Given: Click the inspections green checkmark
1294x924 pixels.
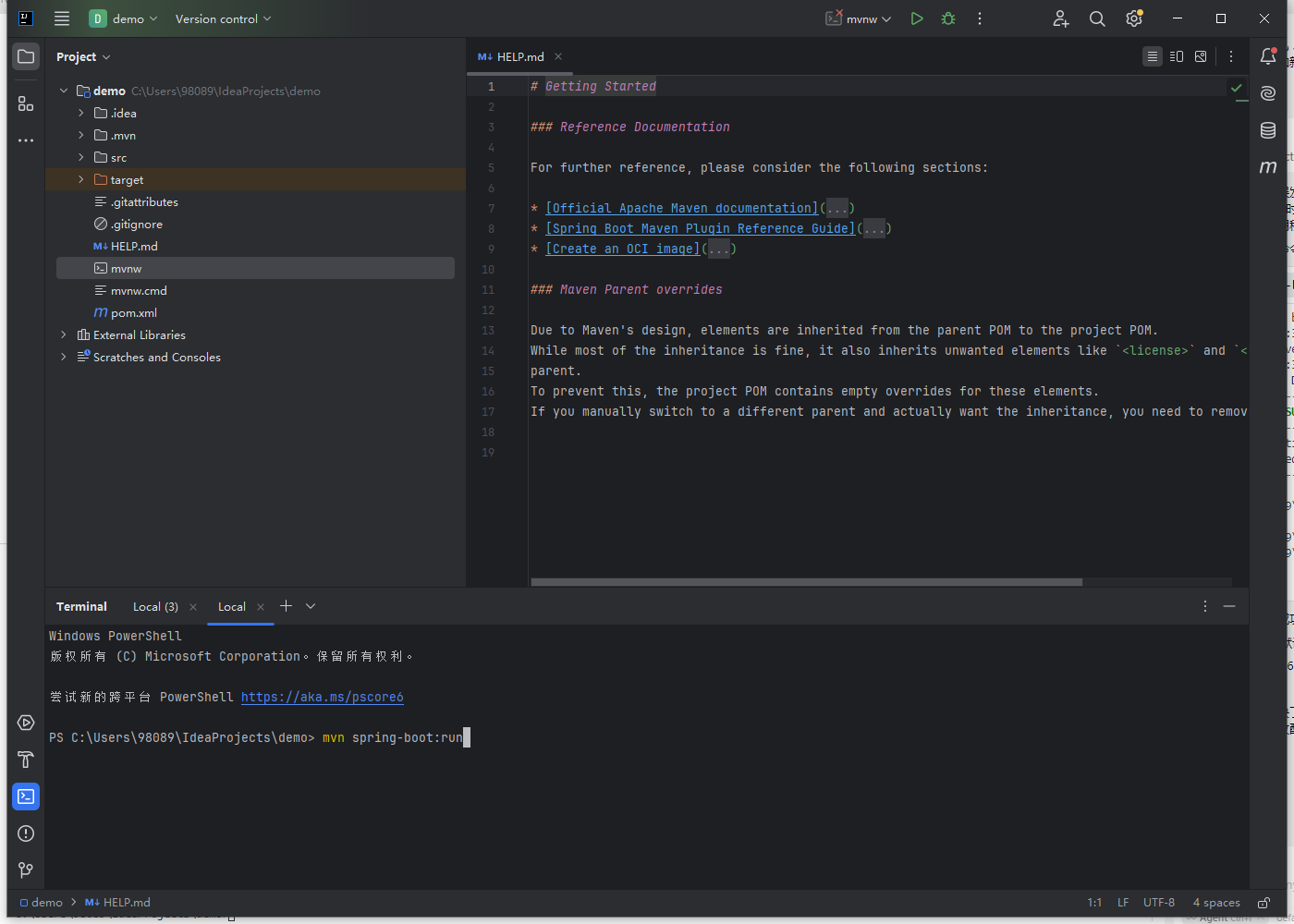Looking at the screenshot, I should pyautogui.click(x=1236, y=88).
